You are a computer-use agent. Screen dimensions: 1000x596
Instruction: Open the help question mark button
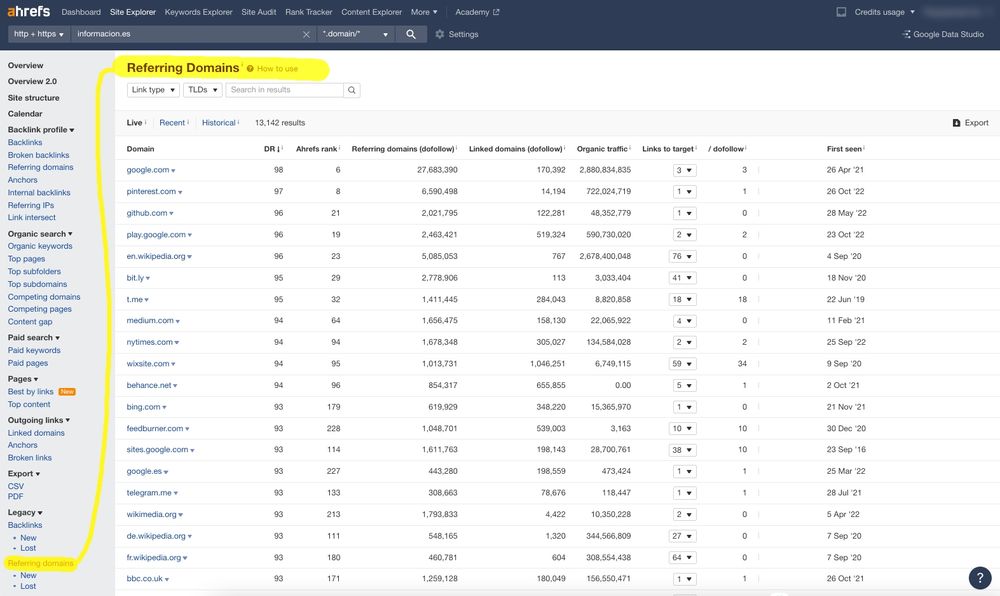click(980, 578)
